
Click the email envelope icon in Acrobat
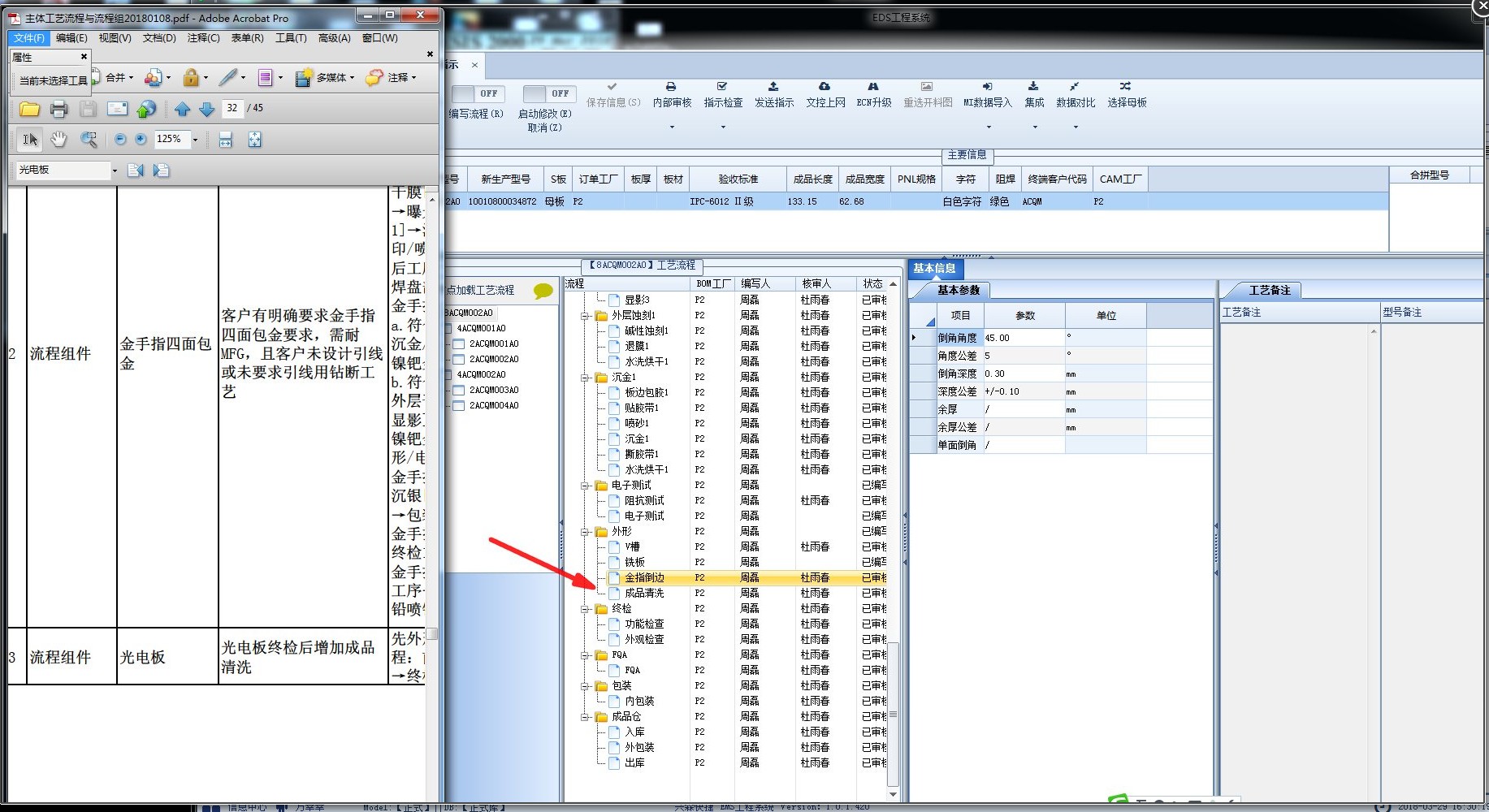tap(118, 109)
